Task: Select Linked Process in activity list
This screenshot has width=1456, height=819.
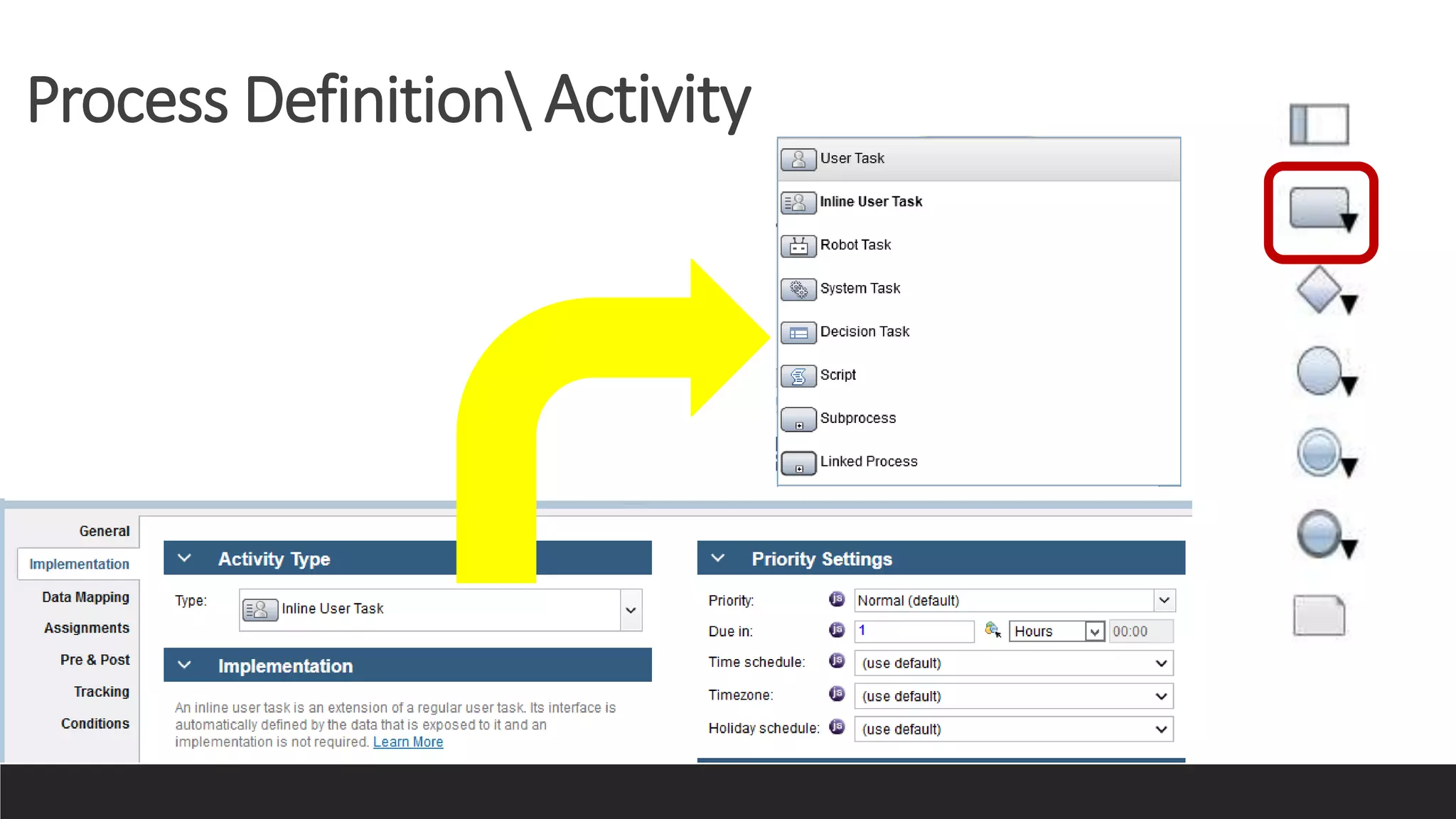Action: (x=868, y=462)
